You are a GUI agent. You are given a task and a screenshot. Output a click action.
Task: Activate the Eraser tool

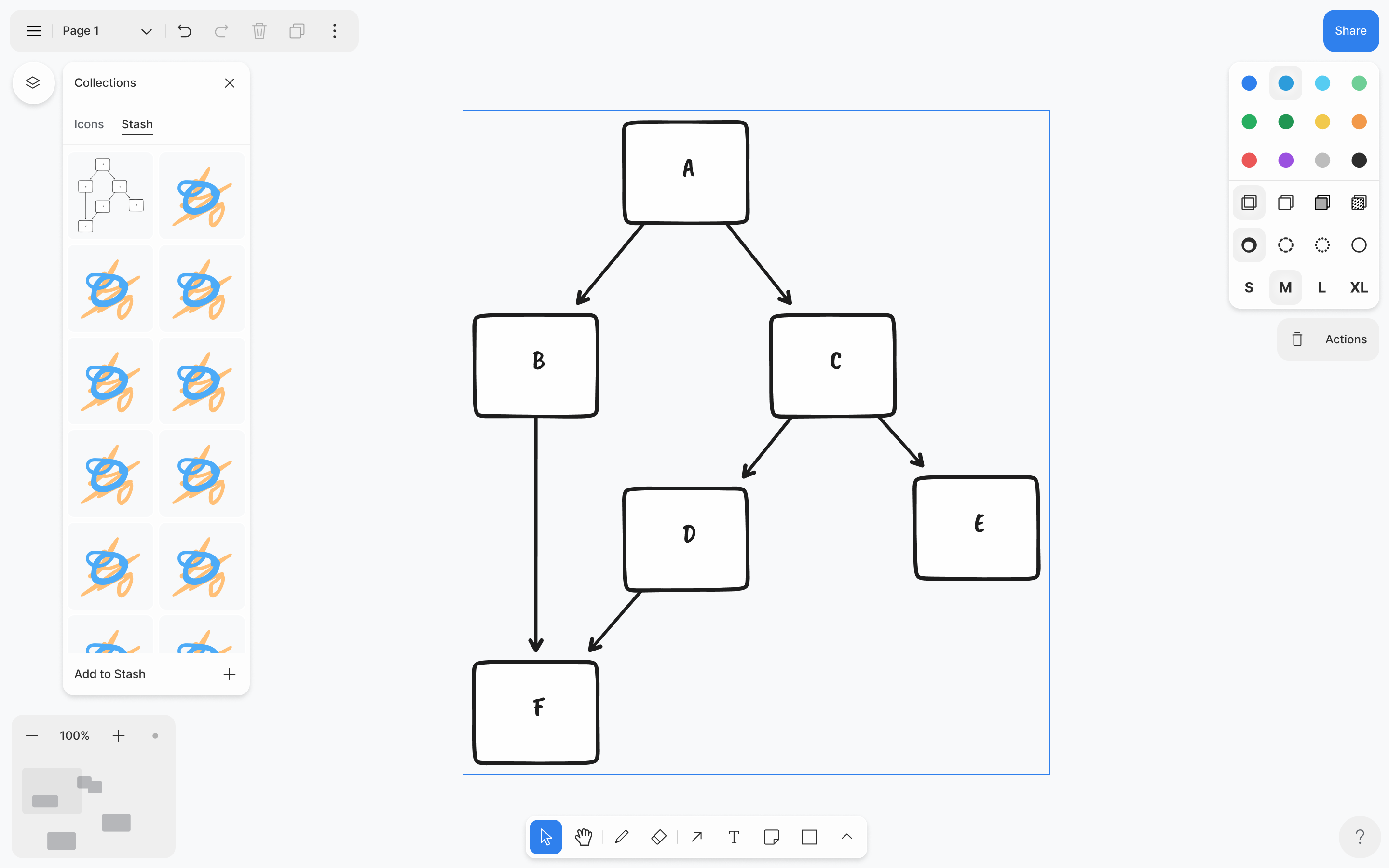658,837
